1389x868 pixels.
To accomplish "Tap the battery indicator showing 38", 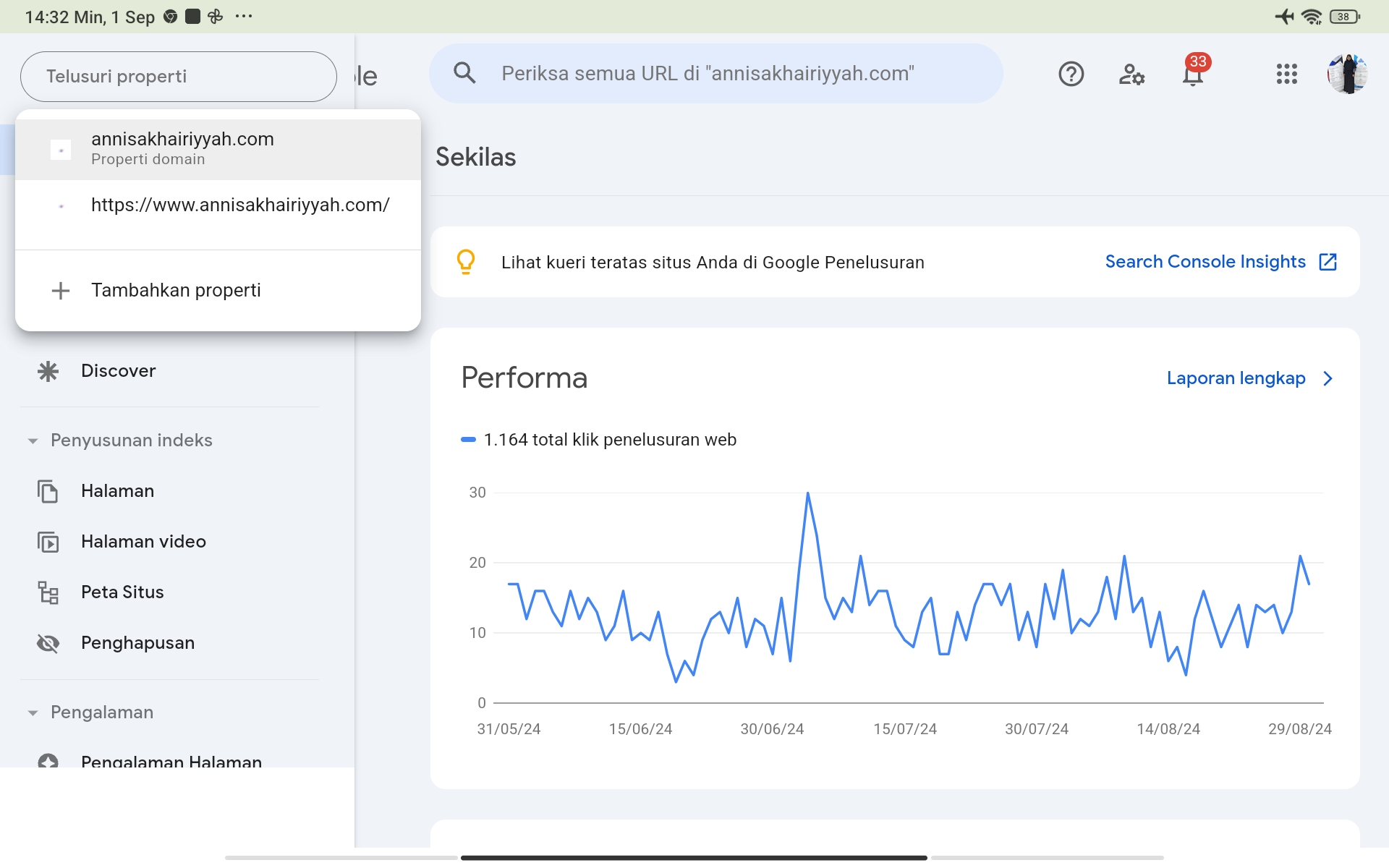I will [x=1345, y=17].
